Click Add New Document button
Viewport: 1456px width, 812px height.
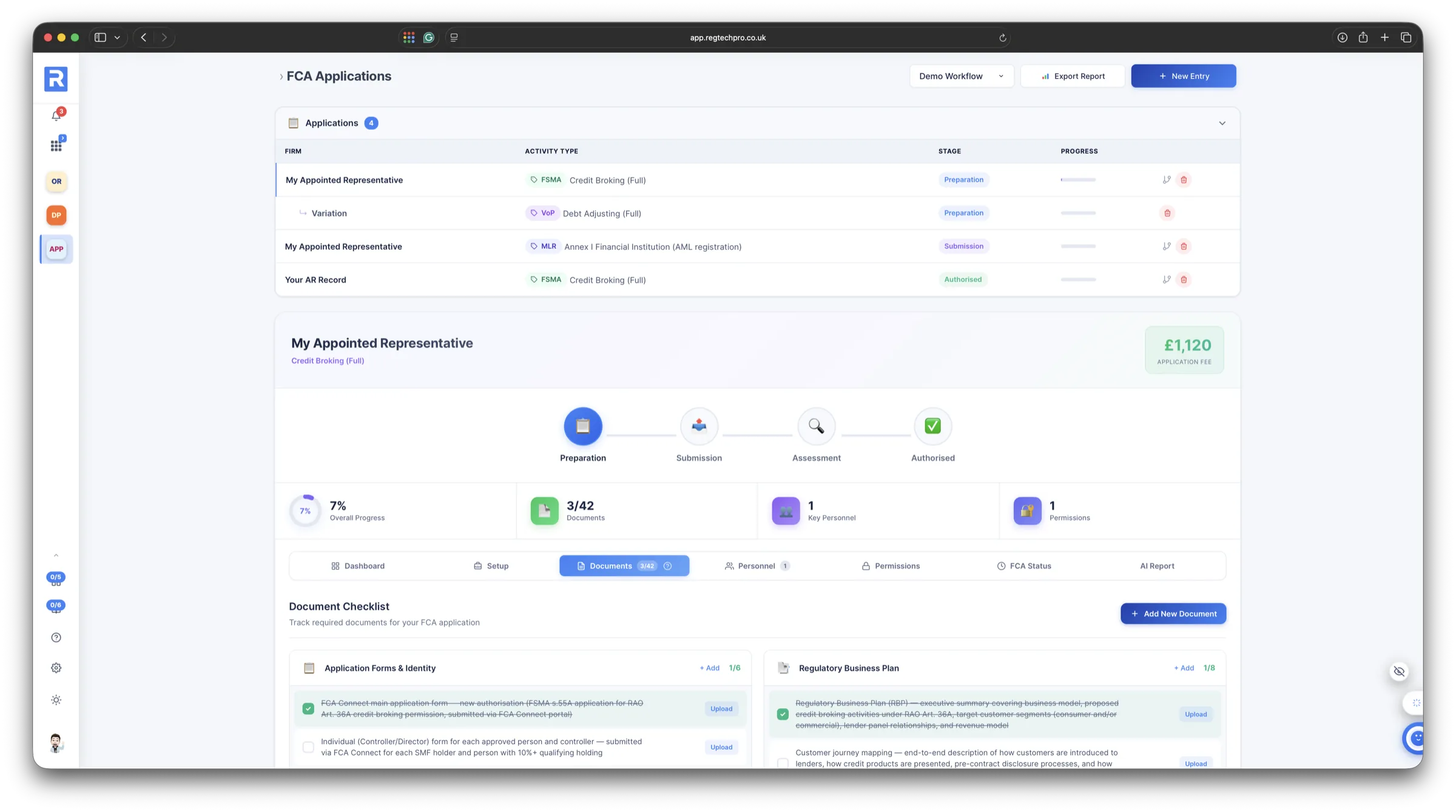point(1173,614)
